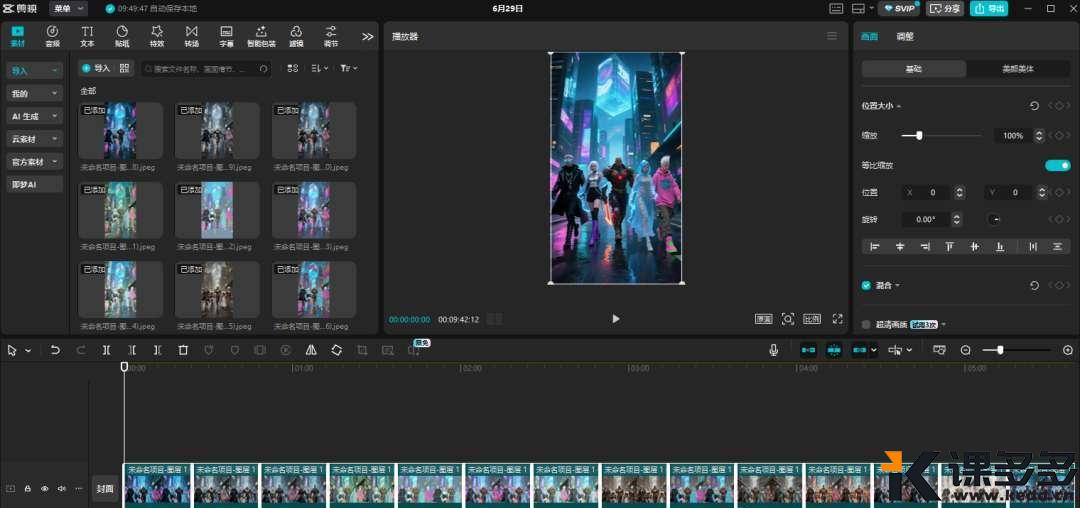The image size is (1080, 508).
Task: Open the 转场 transitions panel
Action: pyautogui.click(x=191, y=36)
